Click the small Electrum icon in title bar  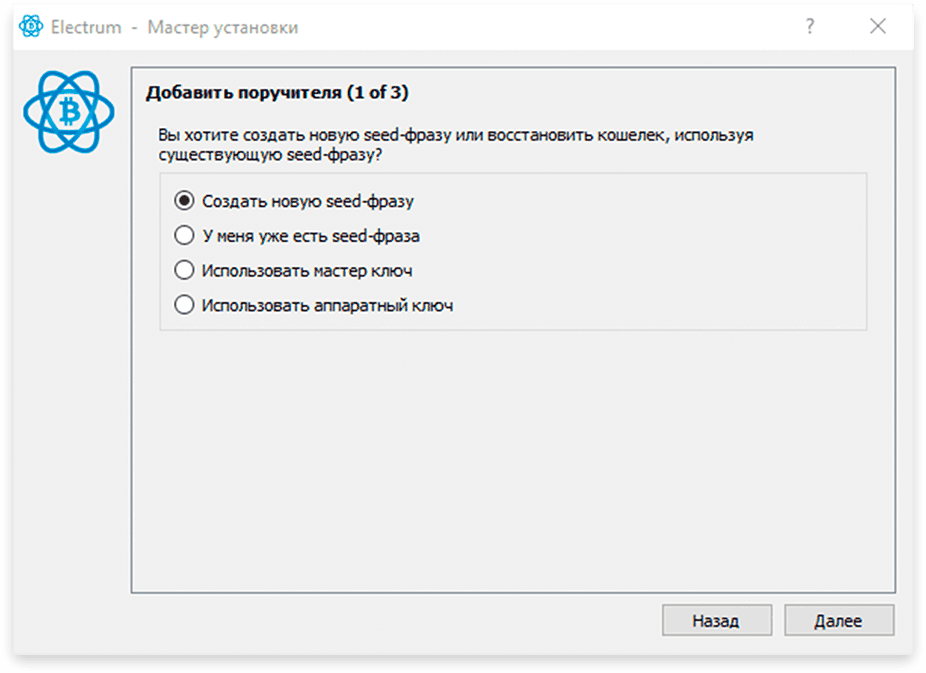[x=31, y=26]
